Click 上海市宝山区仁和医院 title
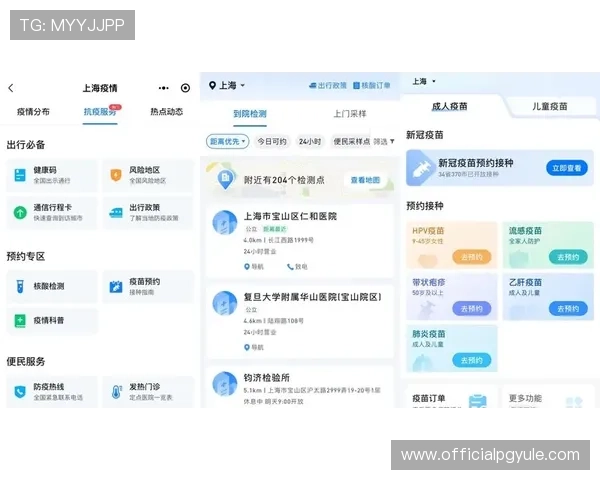The width and height of the screenshot is (600, 480). pos(290,216)
